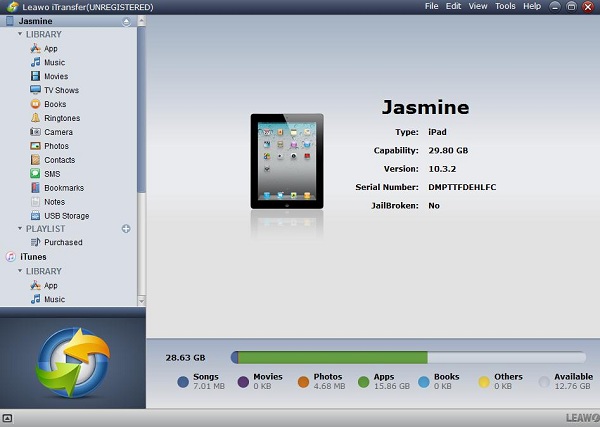600x427 pixels.
Task: Click the Leawo iTransfer app logo in title bar
Action: coord(12,7)
